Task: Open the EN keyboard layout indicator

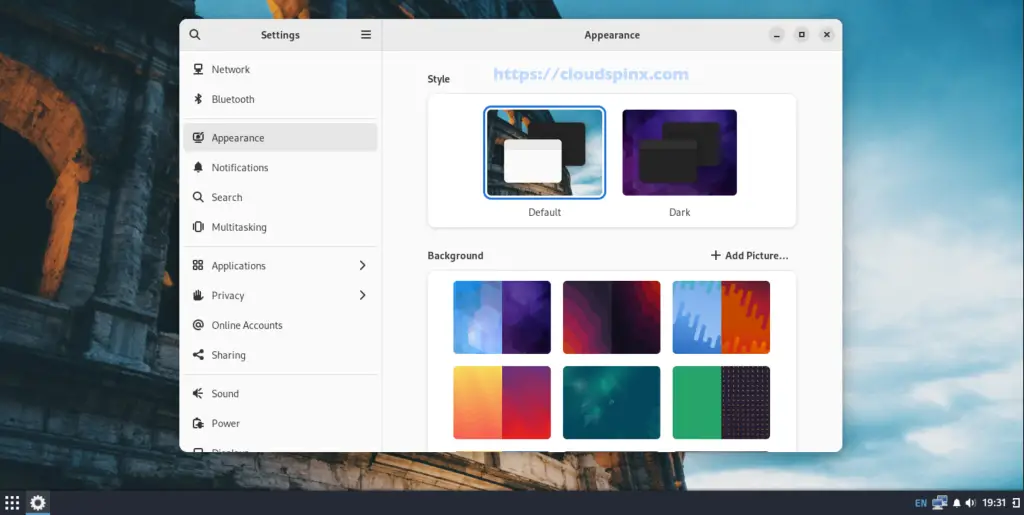Action: coord(920,503)
